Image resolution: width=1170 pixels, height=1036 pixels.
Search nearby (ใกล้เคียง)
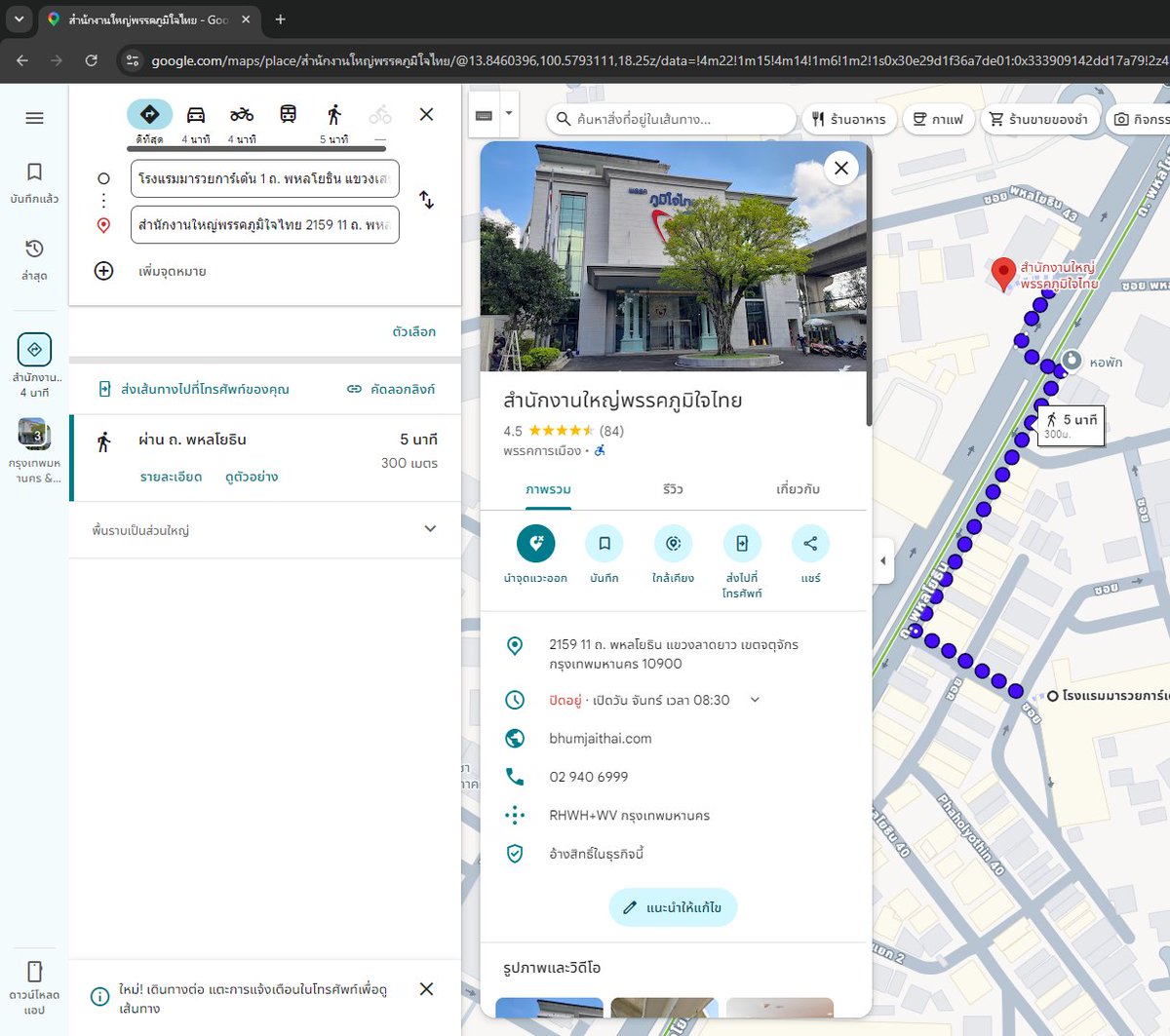(673, 555)
